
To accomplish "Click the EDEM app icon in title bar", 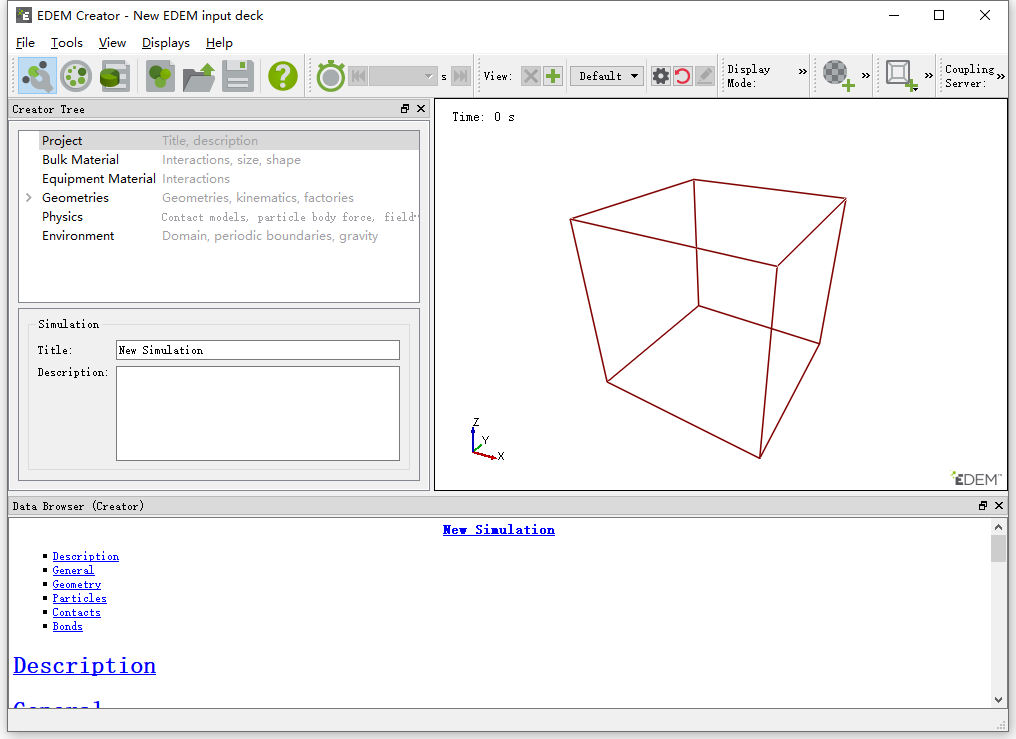I will click(x=24, y=15).
